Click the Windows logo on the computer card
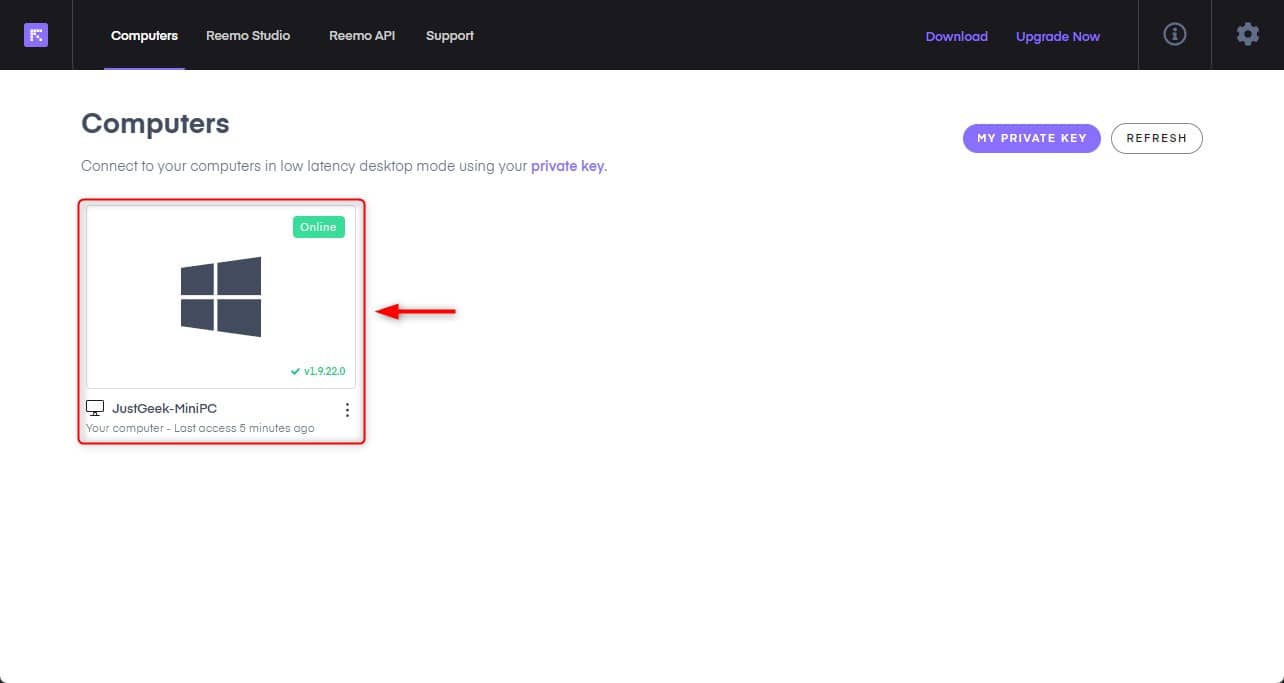Screen dimensions: 1284x683 click(x=221, y=297)
